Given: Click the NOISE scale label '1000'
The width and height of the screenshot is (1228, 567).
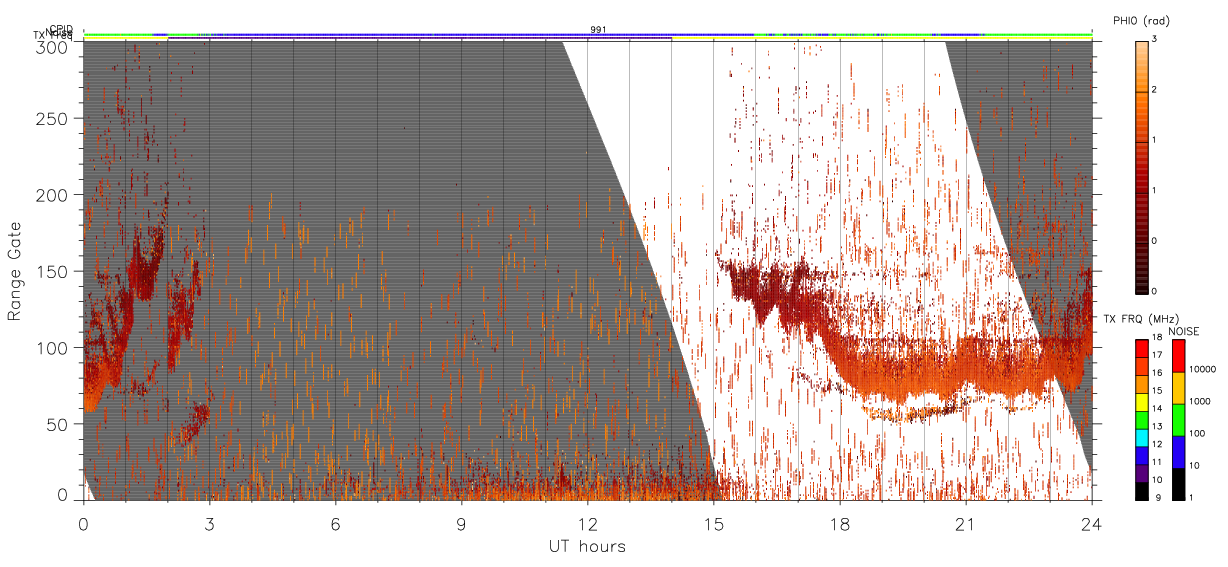Looking at the screenshot, I should 1200,401.
